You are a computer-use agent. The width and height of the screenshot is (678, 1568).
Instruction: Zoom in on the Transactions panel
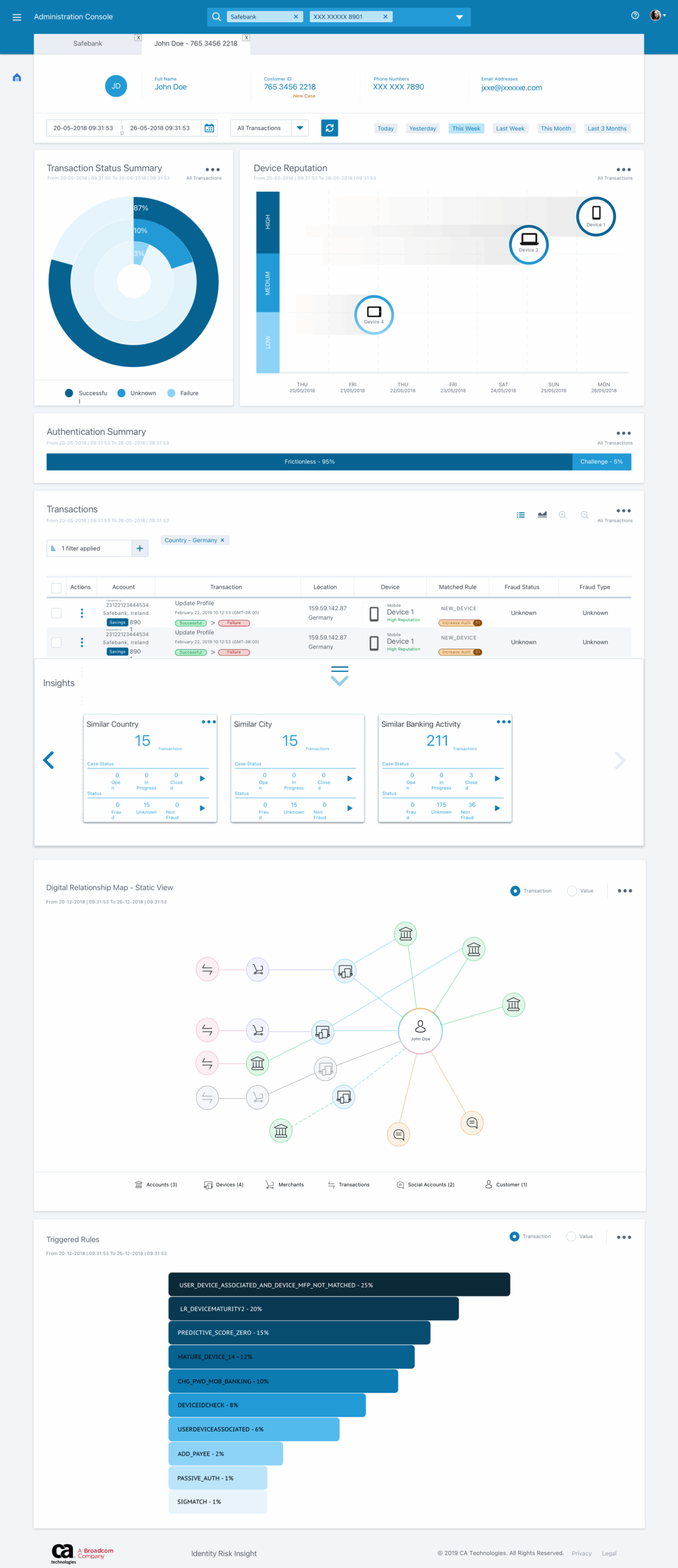click(x=562, y=515)
